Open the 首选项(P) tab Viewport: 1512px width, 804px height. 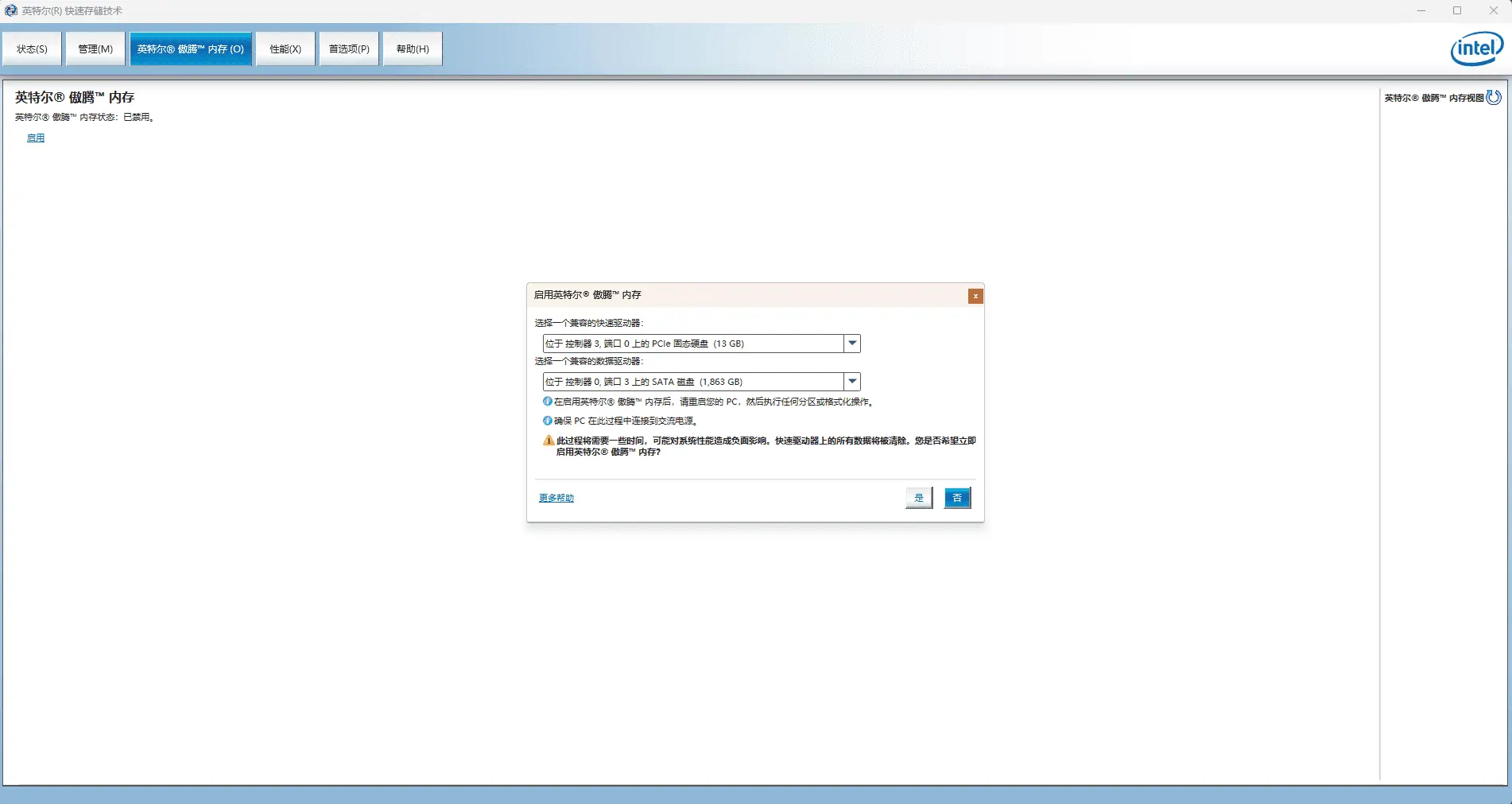pyautogui.click(x=349, y=49)
